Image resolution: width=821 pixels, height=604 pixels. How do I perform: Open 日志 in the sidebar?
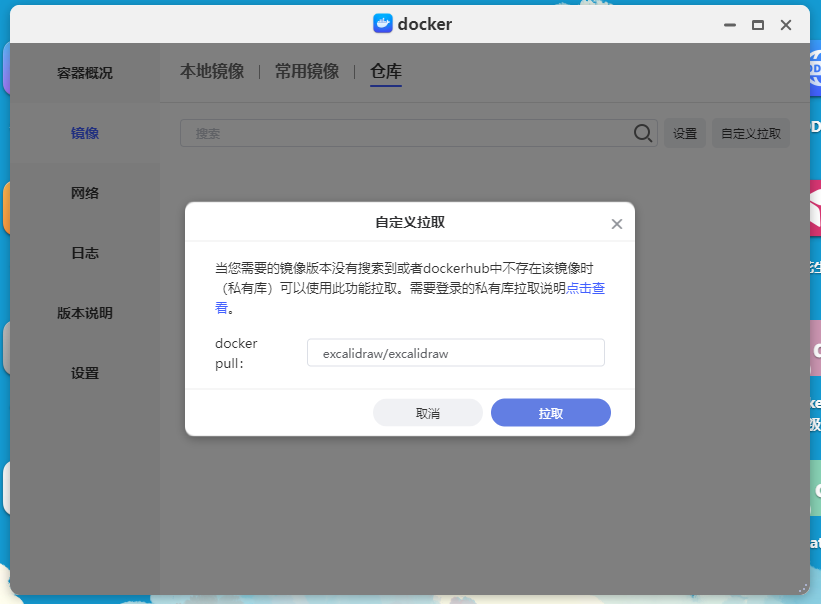pyautogui.click(x=85, y=253)
